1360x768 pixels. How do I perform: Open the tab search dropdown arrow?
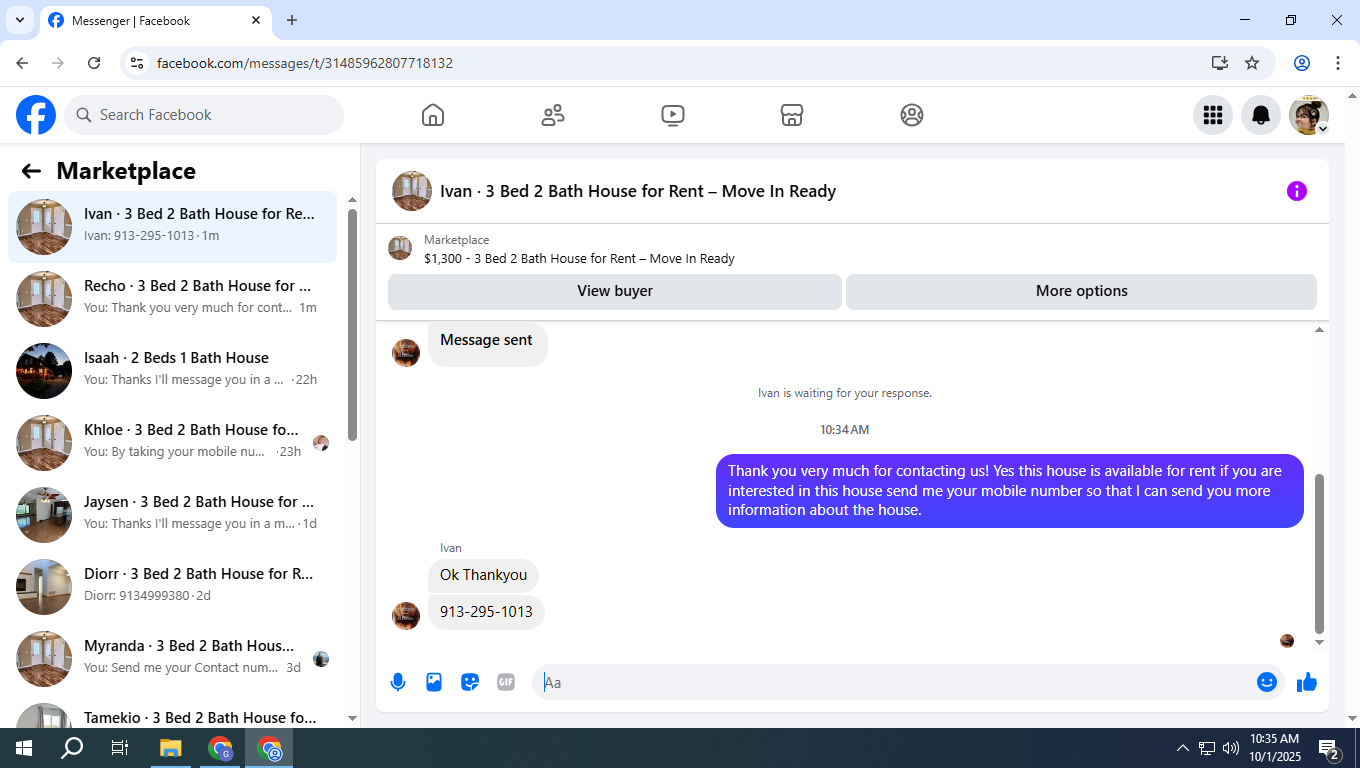19,20
